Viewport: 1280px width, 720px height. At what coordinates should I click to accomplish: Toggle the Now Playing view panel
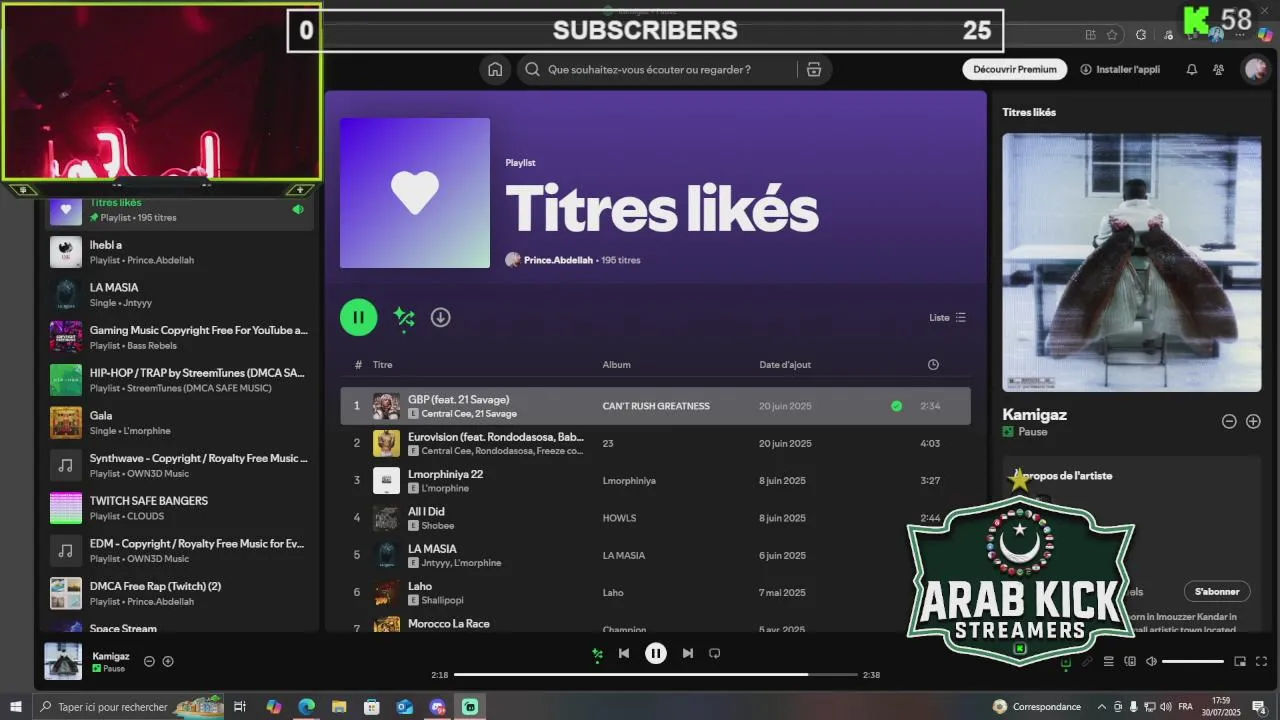coord(1065,661)
